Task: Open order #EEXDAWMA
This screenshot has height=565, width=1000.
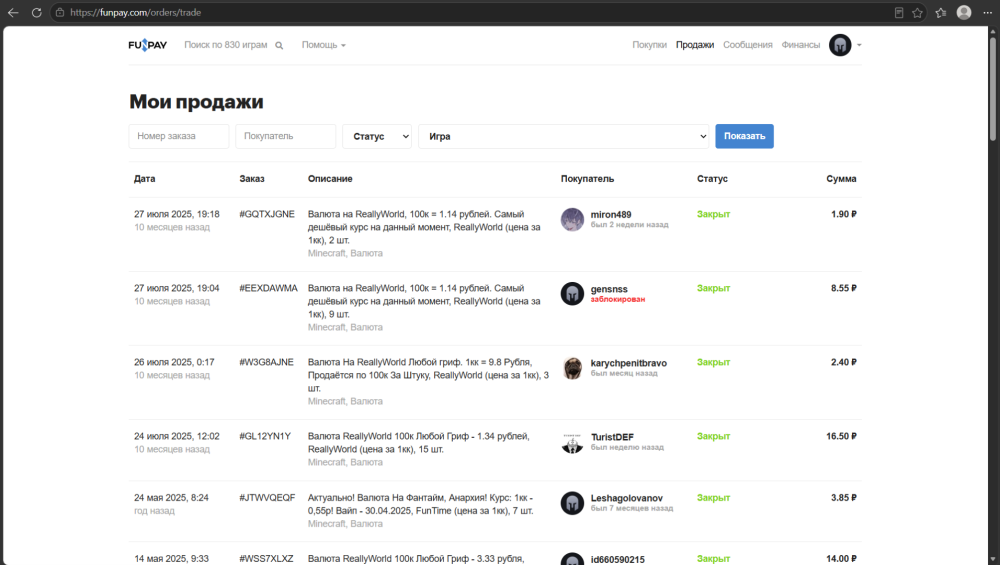Action: click(x=268, y=288)
